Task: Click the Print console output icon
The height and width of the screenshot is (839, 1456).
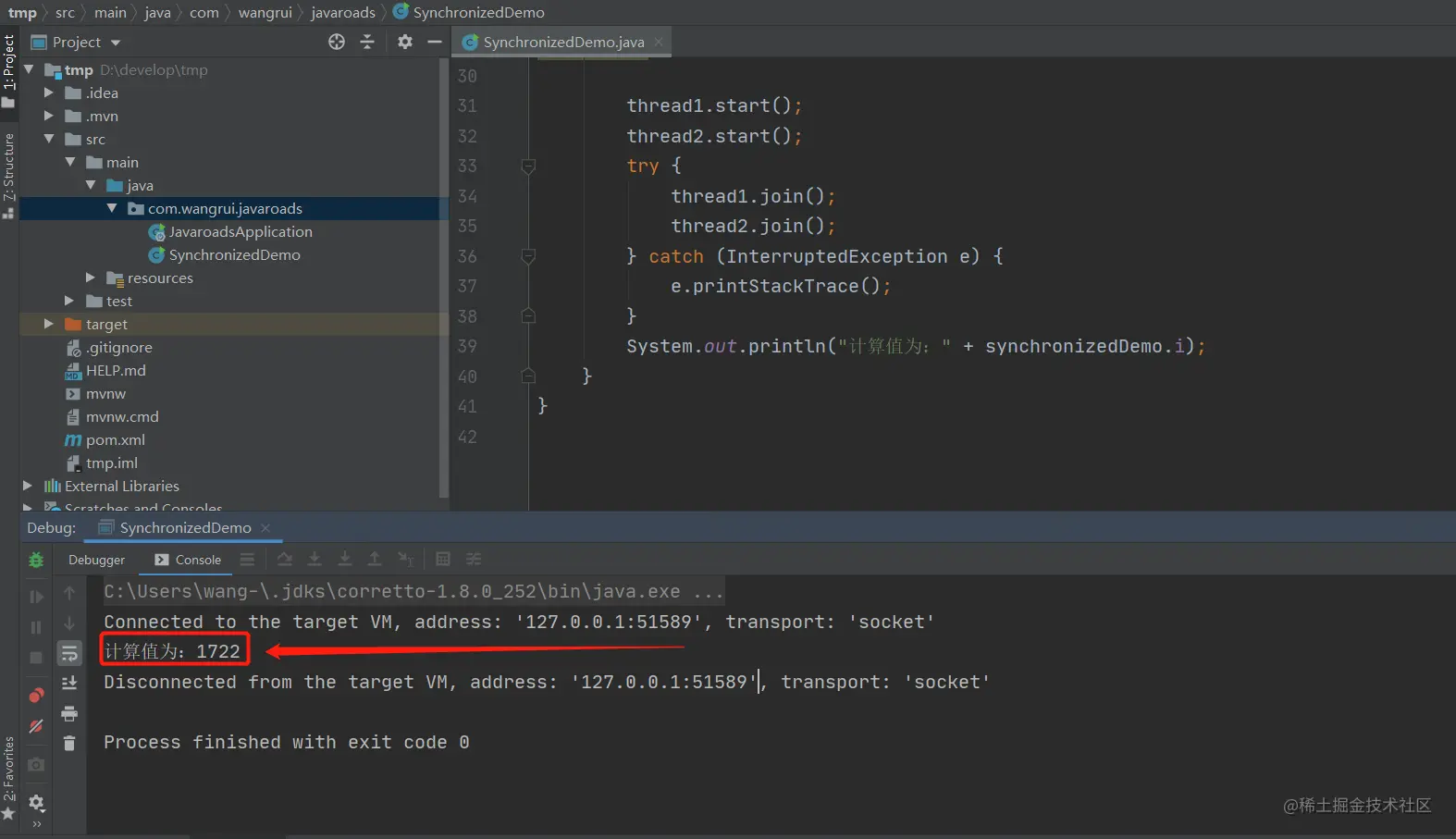Action: pyautogui.click(x=69, y=713)
